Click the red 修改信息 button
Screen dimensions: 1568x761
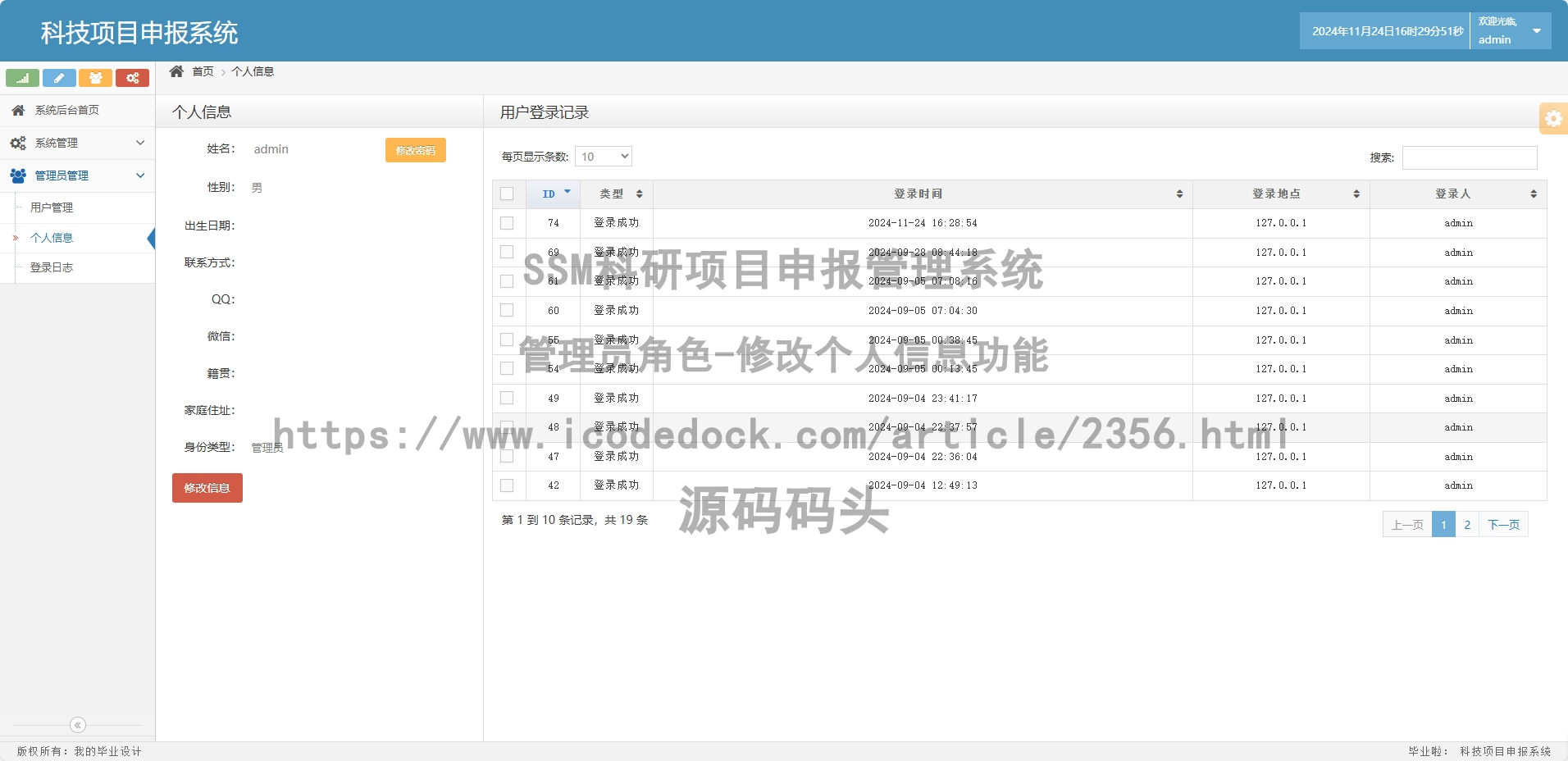pos(207,488)
